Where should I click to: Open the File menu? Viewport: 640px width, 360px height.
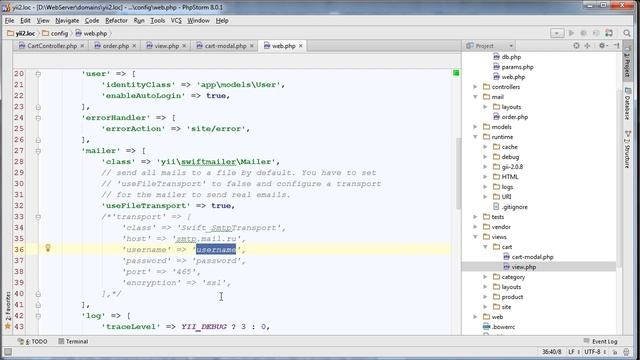click(x=9, y=20)
